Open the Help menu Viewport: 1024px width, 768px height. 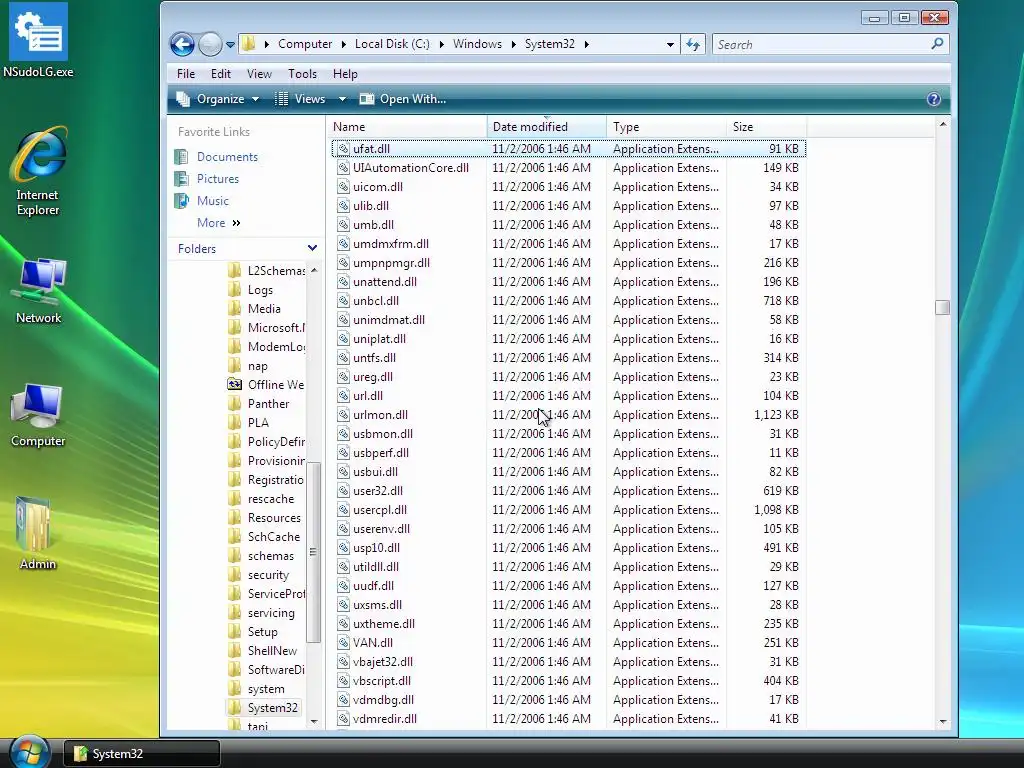tap(345, 74)
